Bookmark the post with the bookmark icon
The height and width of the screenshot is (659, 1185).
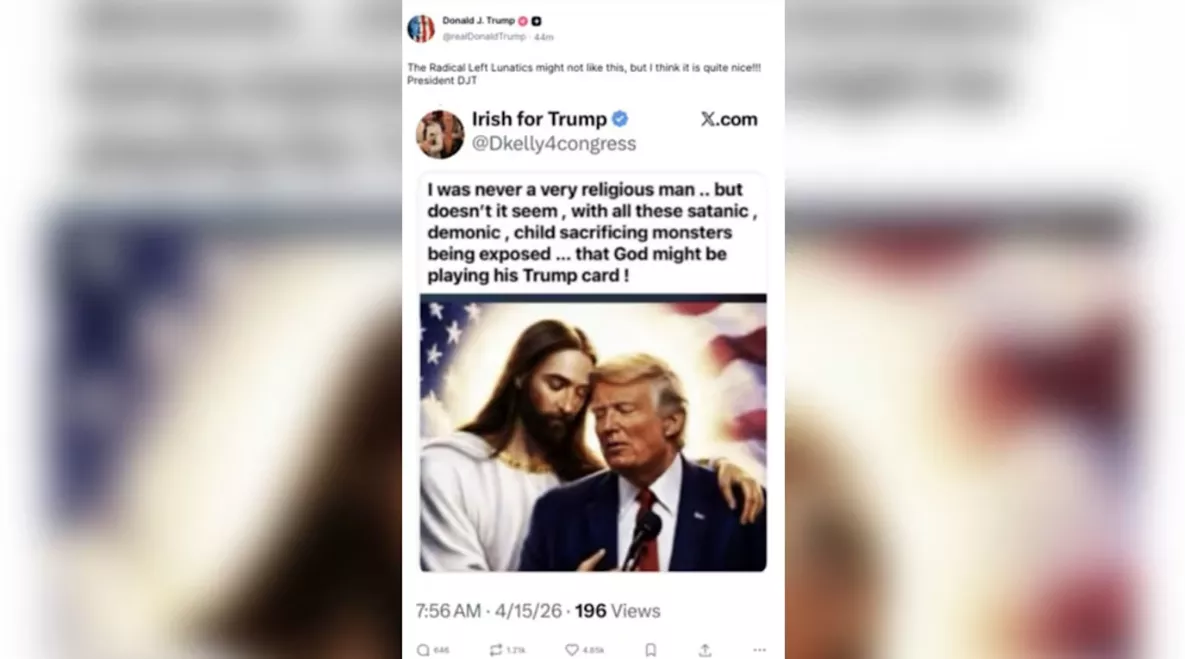pos(651,650)
